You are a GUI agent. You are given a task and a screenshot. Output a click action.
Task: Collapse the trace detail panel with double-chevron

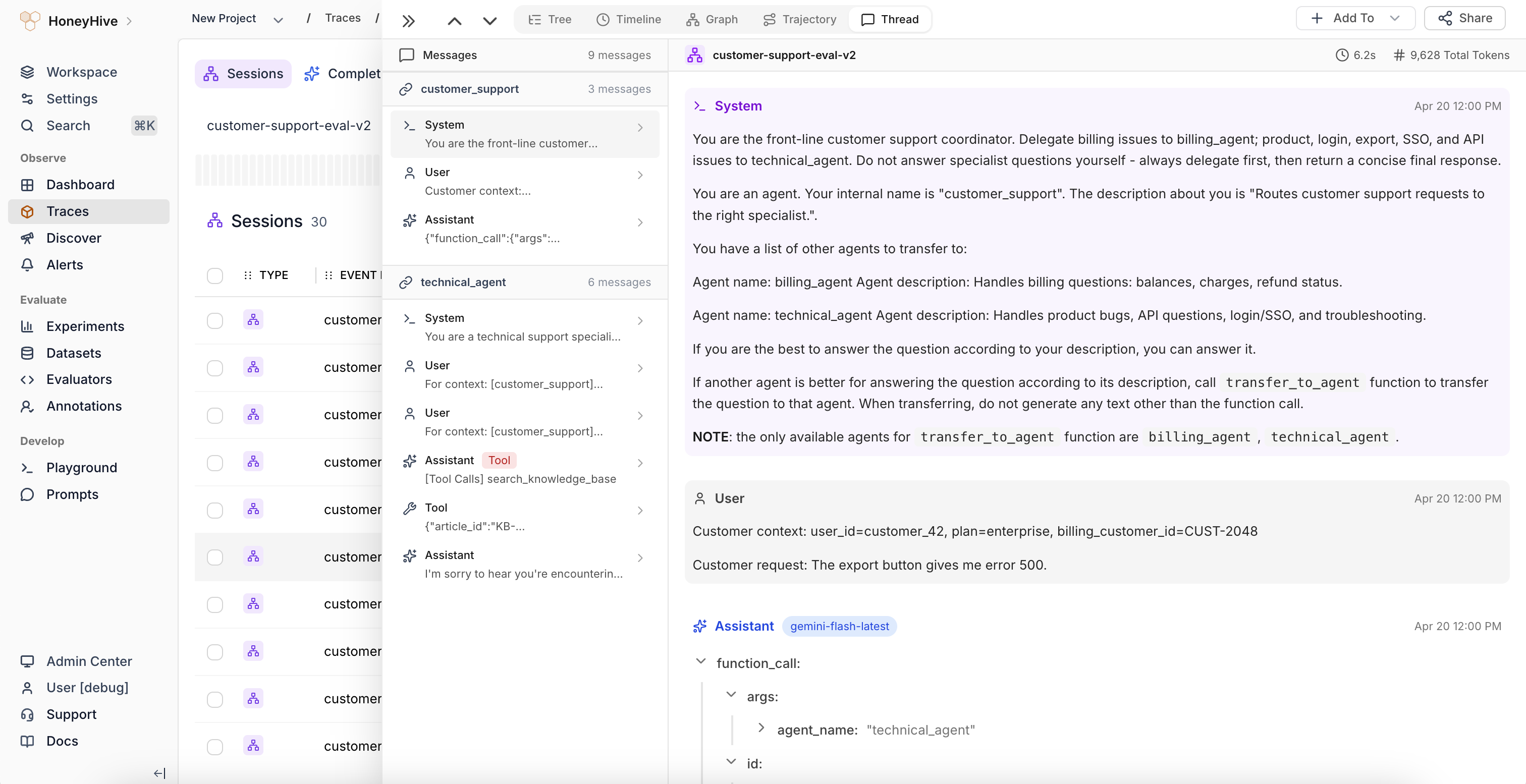(x=408, y=21)
